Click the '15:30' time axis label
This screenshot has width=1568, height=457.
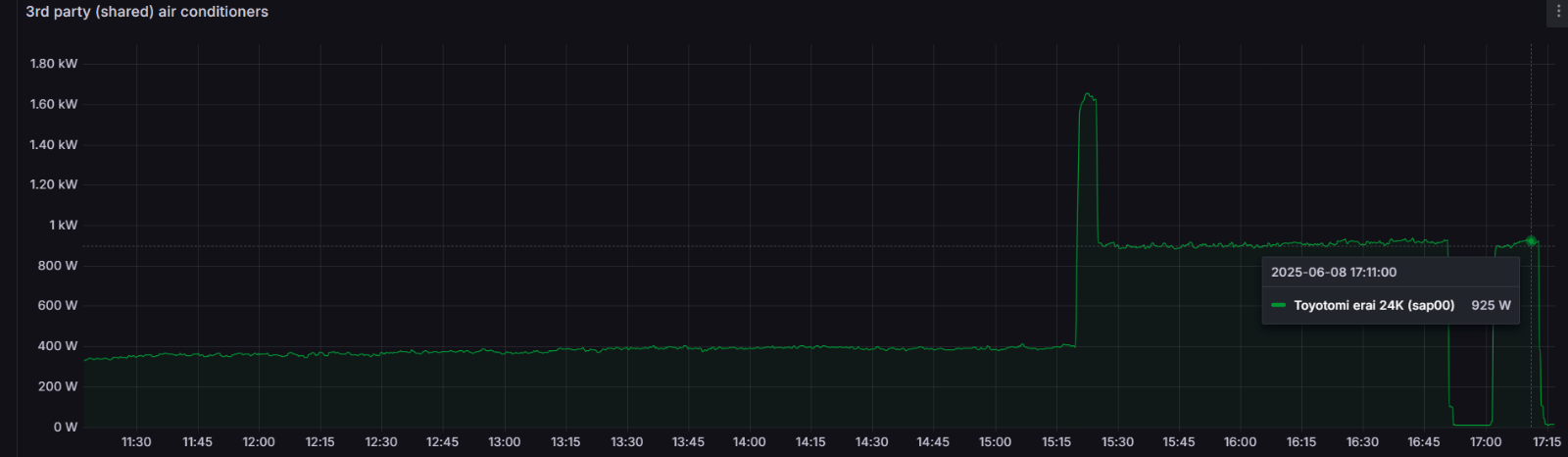(x=1117, y=442)
